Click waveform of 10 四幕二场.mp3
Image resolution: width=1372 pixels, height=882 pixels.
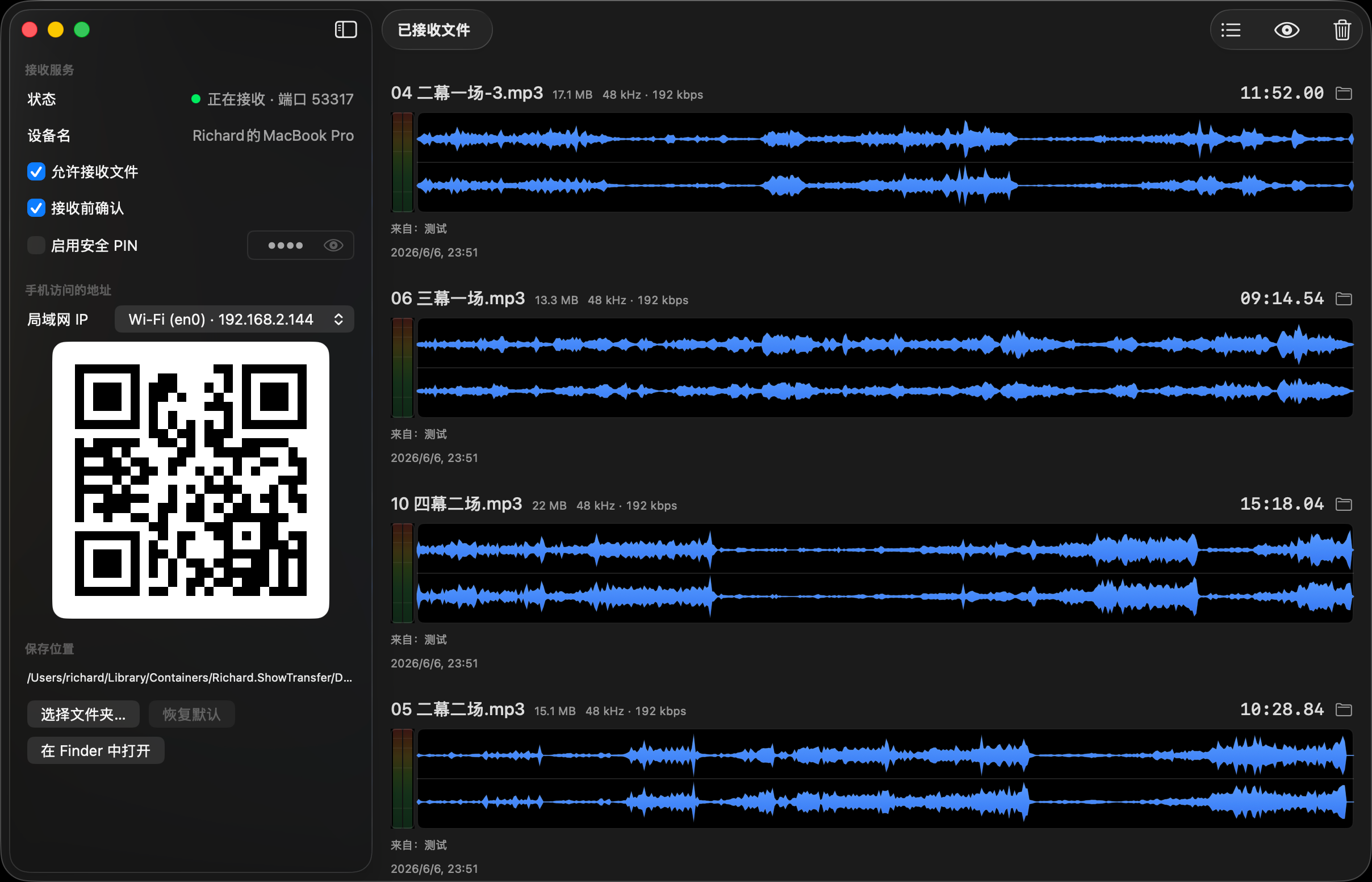[885, 573]
